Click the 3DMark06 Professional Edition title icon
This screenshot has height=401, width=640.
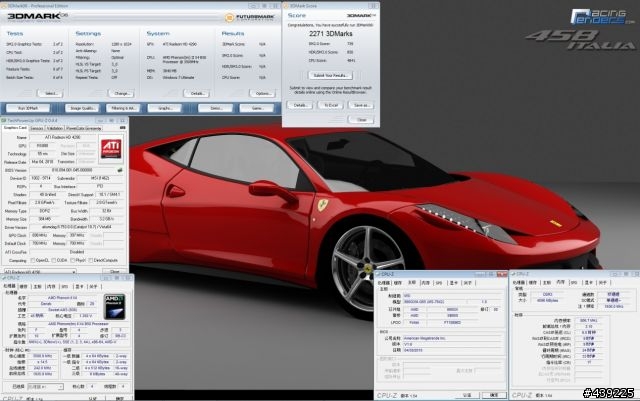pyautogui.click(x=4, y=6)
